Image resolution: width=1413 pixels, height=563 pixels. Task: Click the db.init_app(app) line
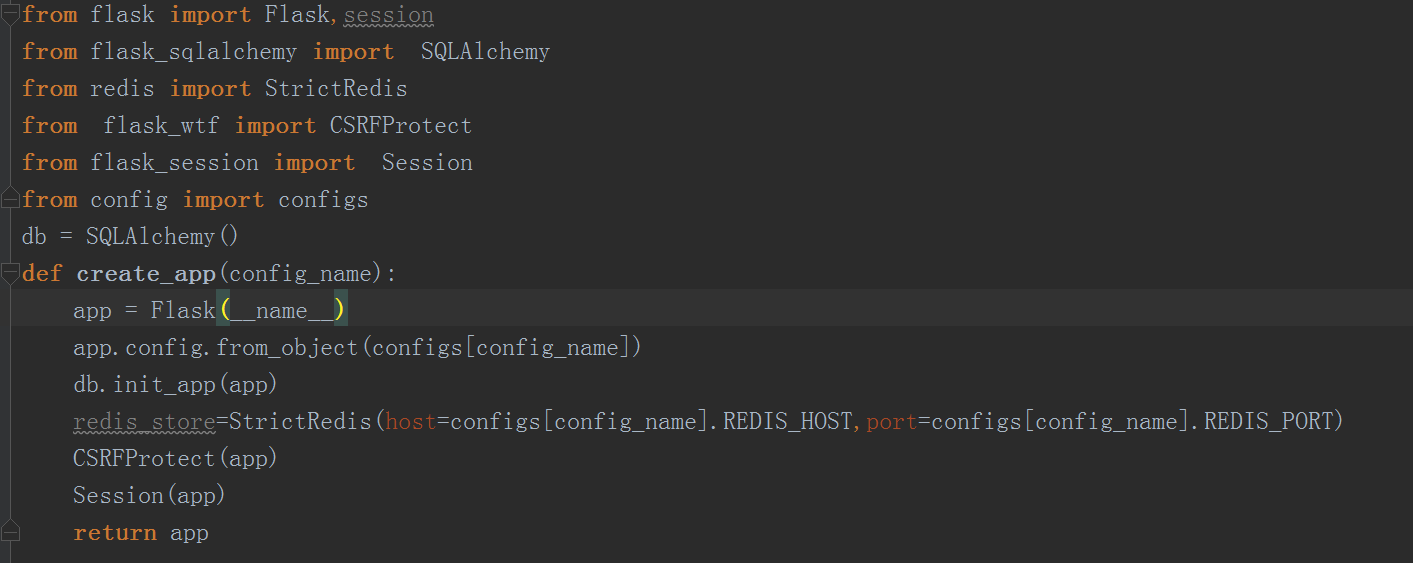click(x=174, y=385)
